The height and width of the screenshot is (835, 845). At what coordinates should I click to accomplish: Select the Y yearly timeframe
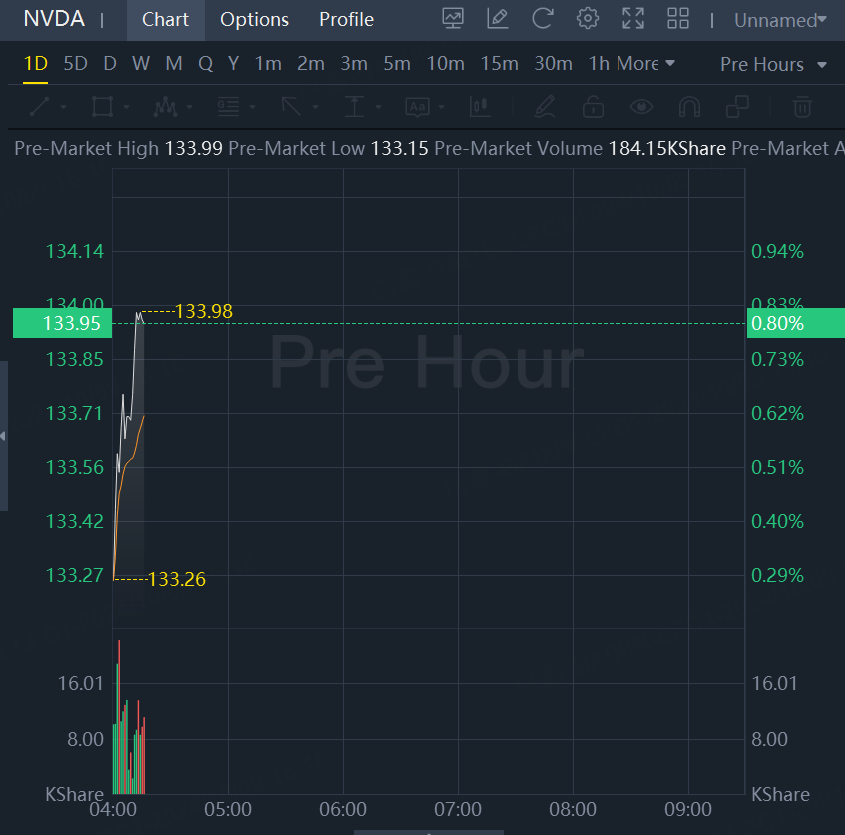click(x=233, y=64)
